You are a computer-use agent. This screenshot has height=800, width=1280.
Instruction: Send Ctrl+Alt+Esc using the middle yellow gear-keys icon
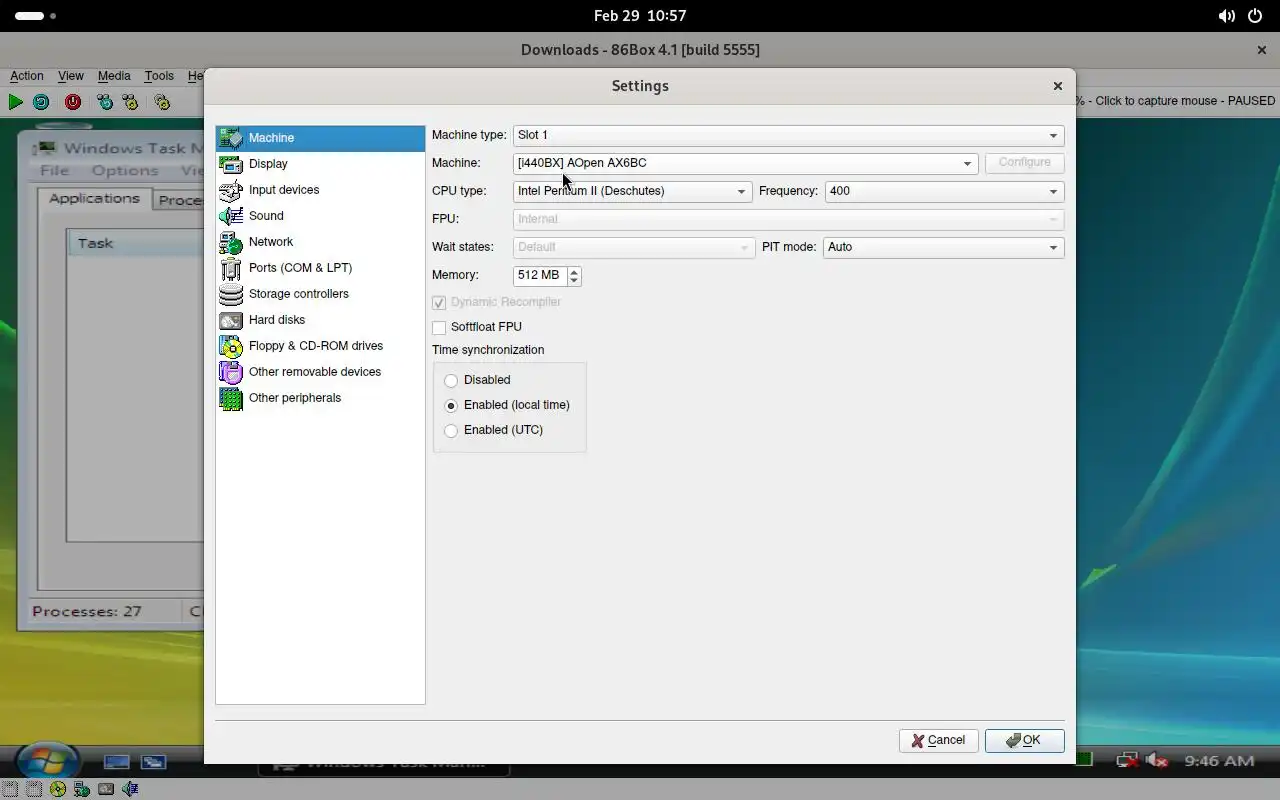point(130,102)
